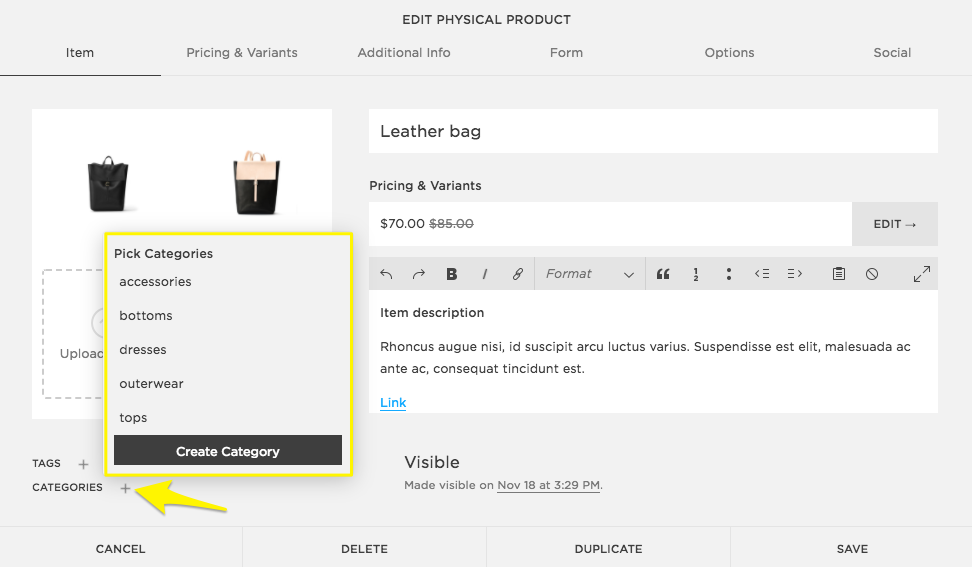Click the plus icon next to Tags
Image resolution: width=972 pixels, height=567 pixels.
tap(84, 464)
